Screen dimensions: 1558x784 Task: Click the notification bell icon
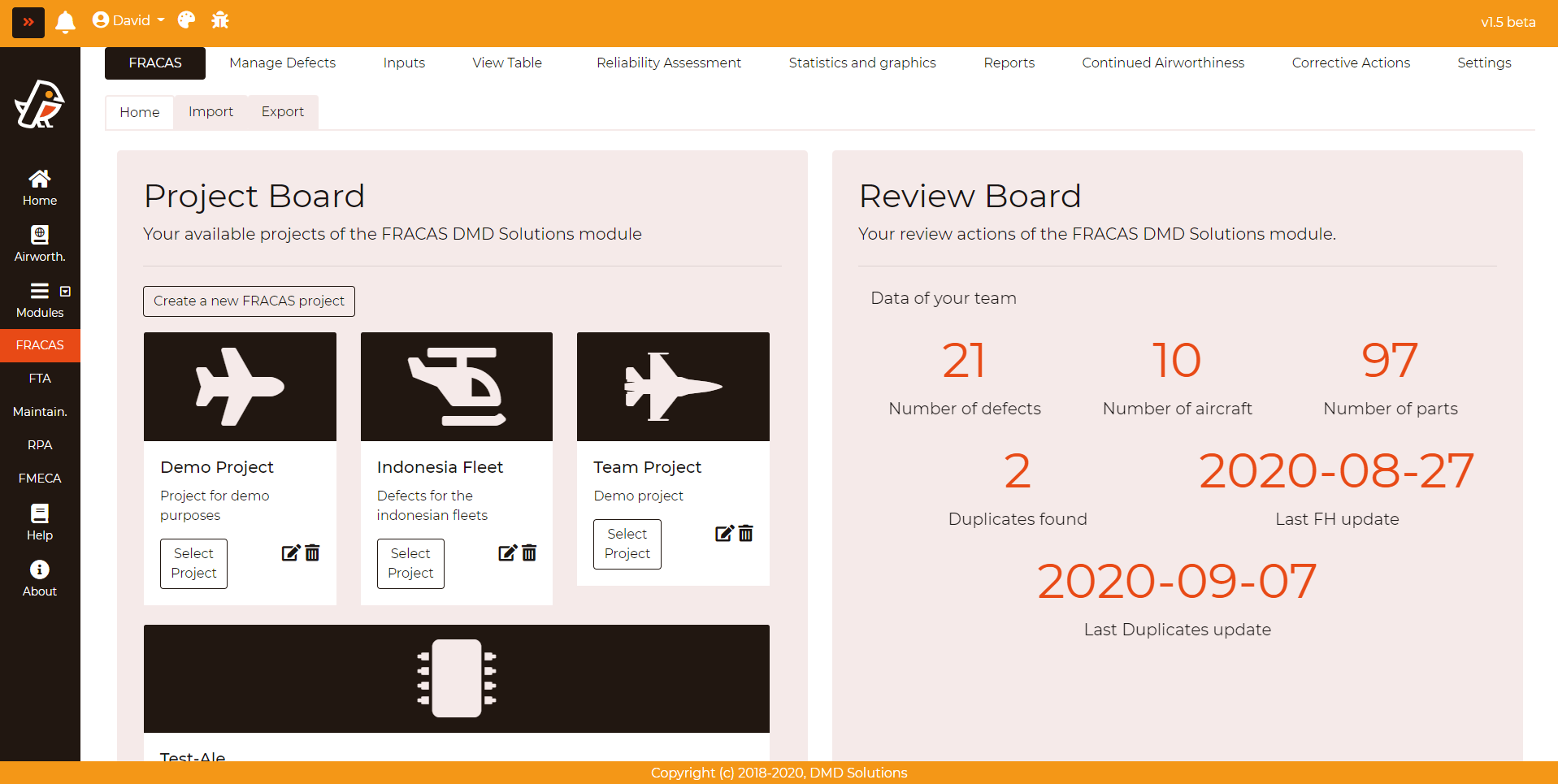pos(65,21)
